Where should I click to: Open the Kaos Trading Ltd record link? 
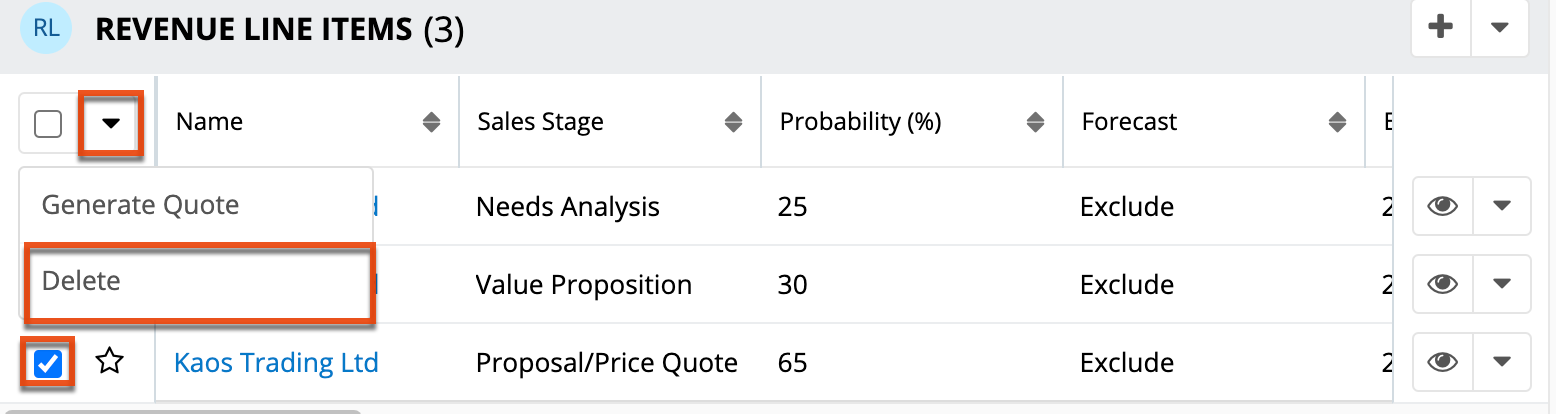pos(276,362)
